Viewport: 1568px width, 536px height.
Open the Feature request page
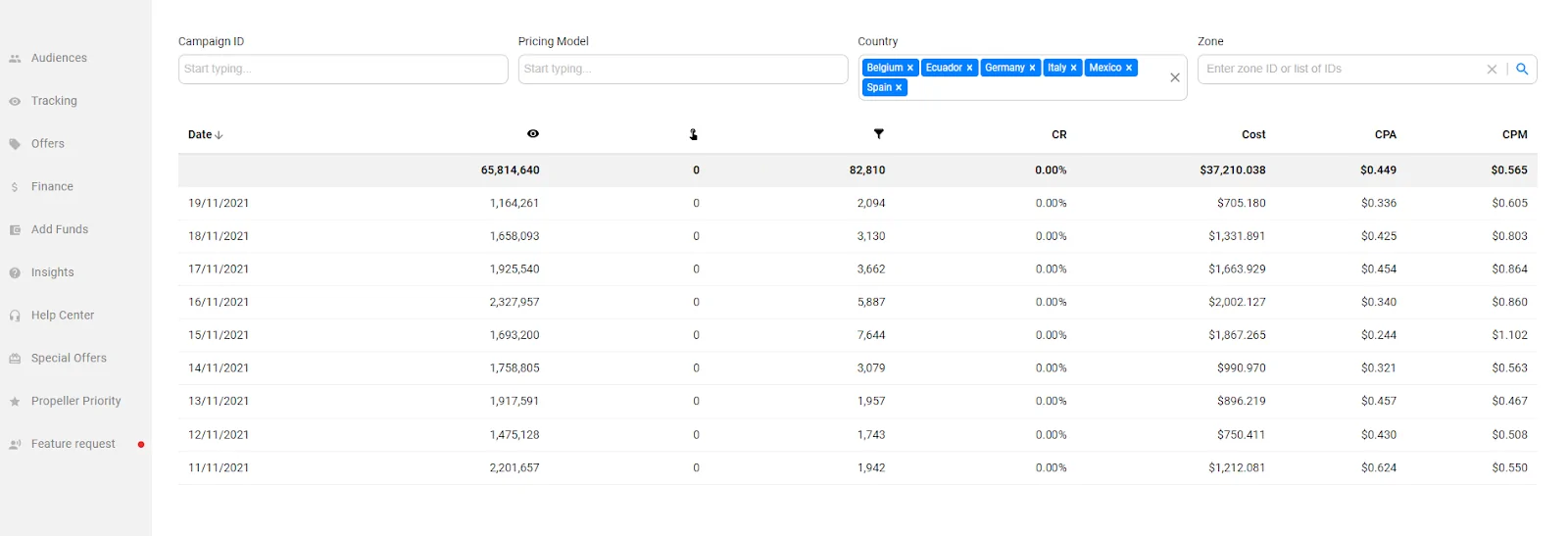pos(73,444)
